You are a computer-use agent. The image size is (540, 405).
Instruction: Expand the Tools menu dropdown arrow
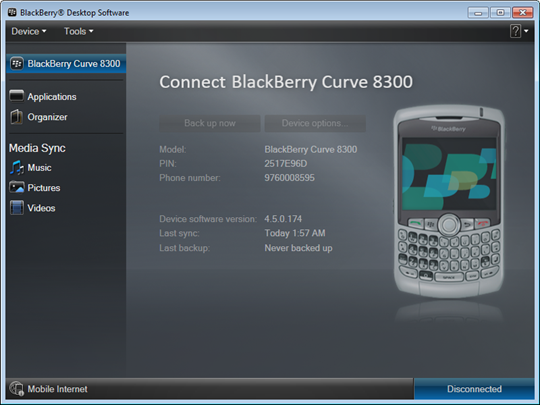coord(91,31)
